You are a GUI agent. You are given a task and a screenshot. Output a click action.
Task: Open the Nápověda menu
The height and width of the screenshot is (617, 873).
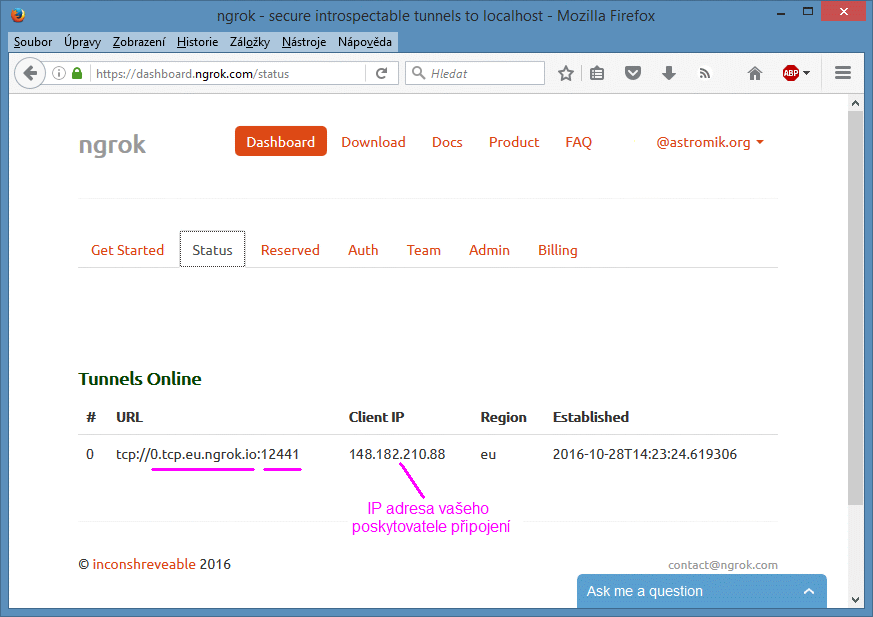click(x=365, y=42)
